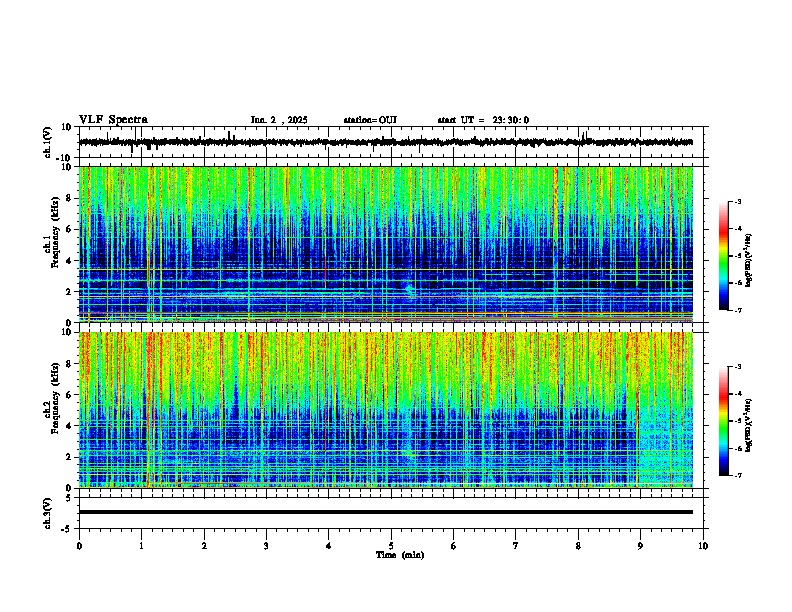
Task: Click time axis tick label '4'
Action: coord(329,546)
